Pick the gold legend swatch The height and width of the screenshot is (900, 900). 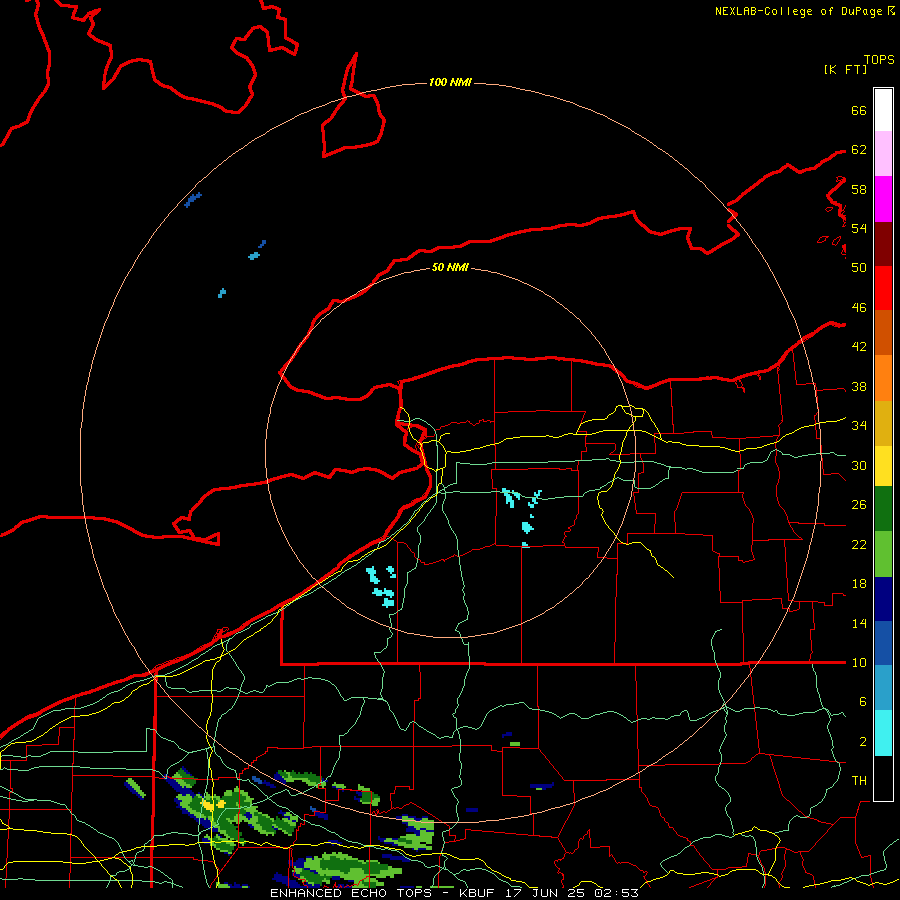(883, 423)
